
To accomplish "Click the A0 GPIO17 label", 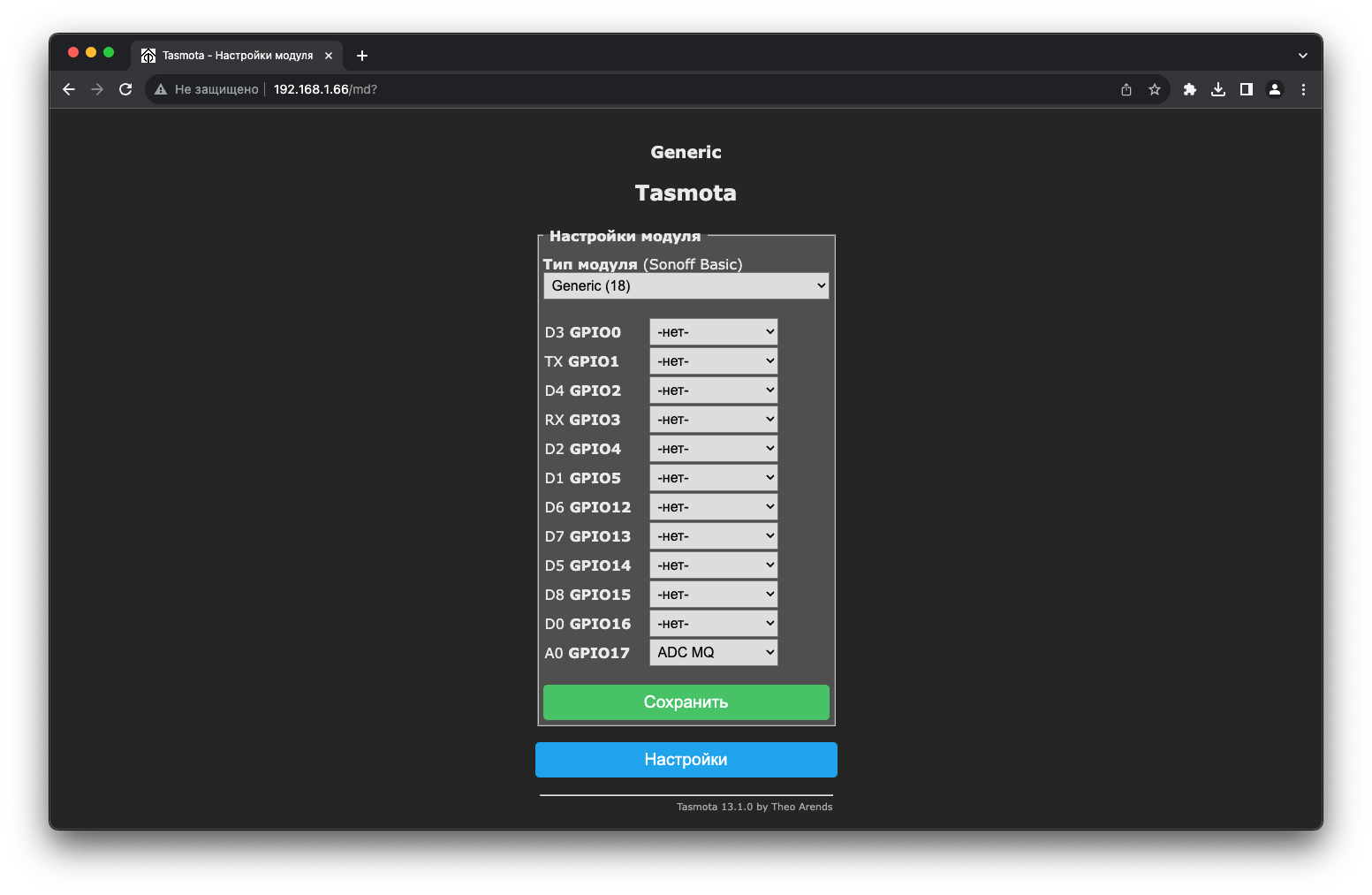I will click(587, 653).
